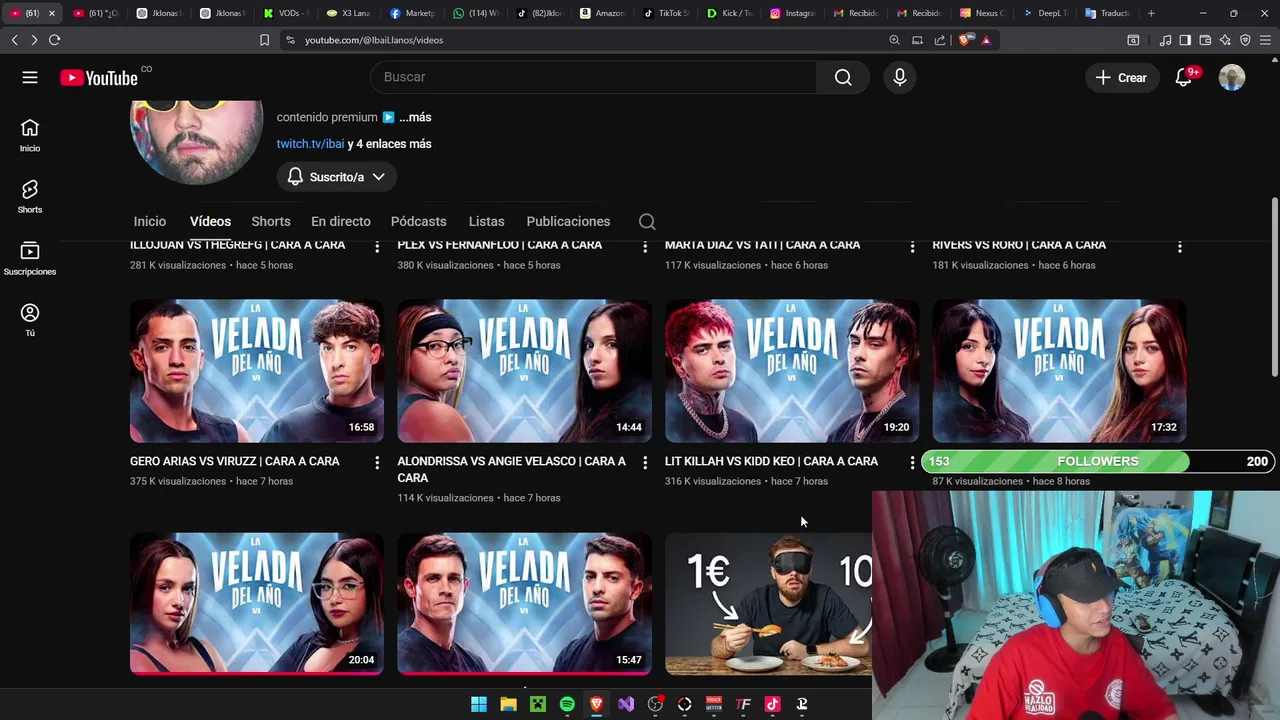The height and width of the screenshot is (720, 1280).
Task: Switch to the DeepL browser tab
Action: point(1046,13)
